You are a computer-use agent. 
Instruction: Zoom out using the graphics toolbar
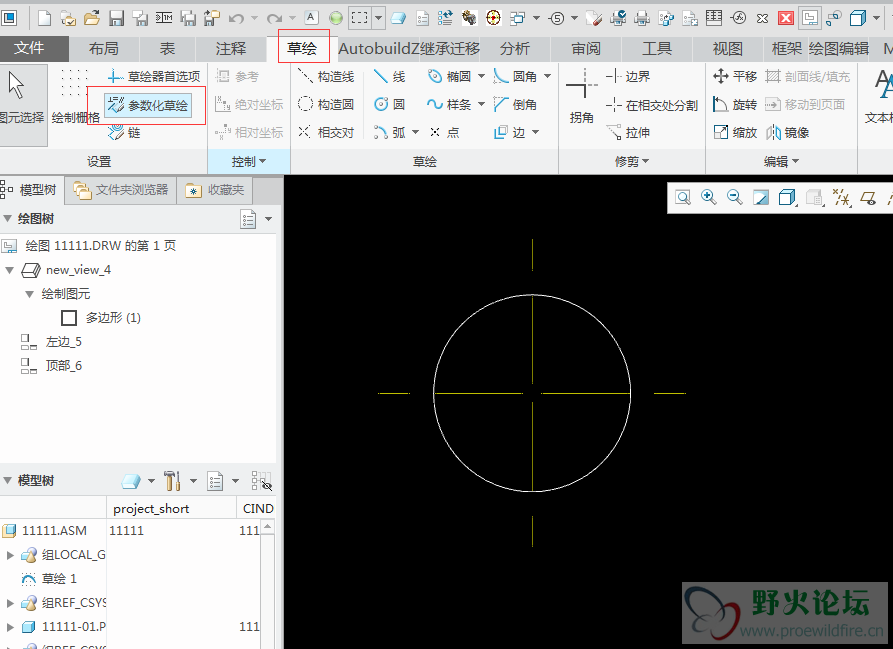point(735,198)
